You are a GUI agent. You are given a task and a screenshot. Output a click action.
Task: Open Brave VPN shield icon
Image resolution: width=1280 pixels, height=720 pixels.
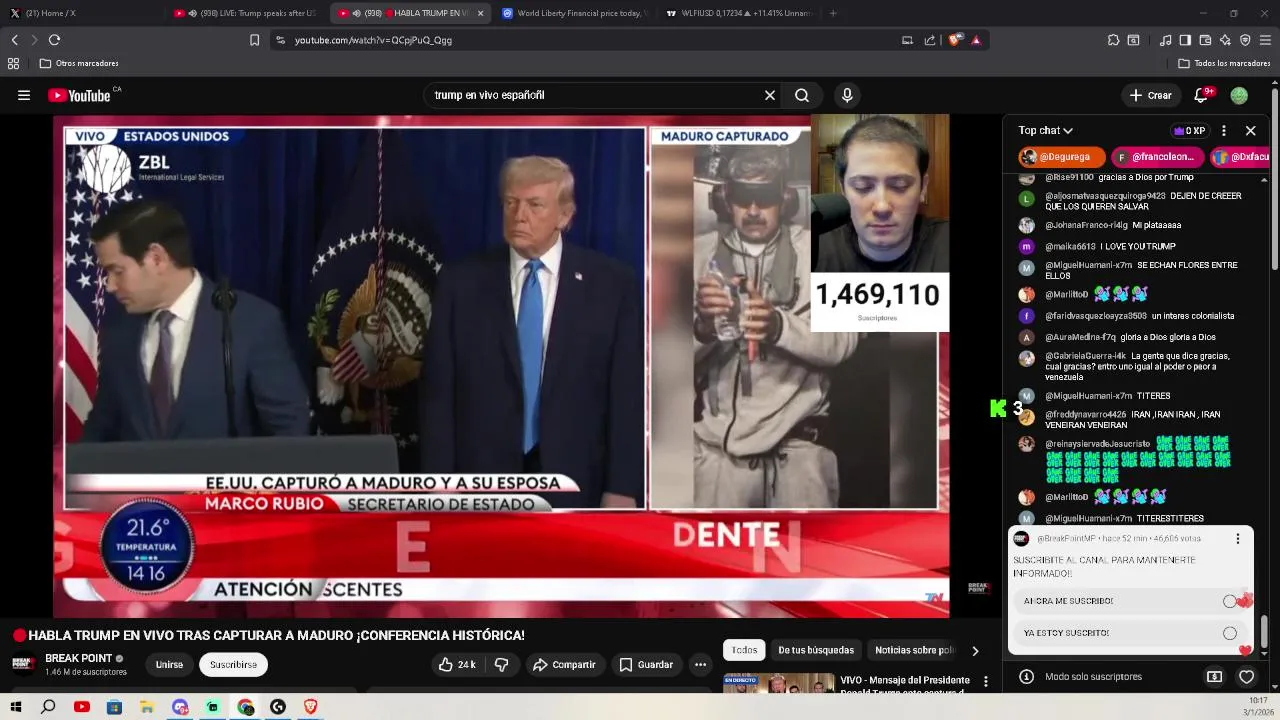[x=1245, y=40]
